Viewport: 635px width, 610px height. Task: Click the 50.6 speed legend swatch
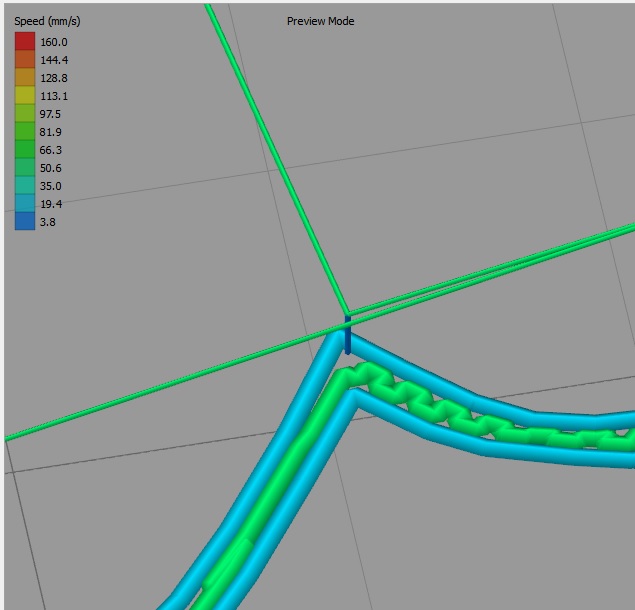click(24, 168)
